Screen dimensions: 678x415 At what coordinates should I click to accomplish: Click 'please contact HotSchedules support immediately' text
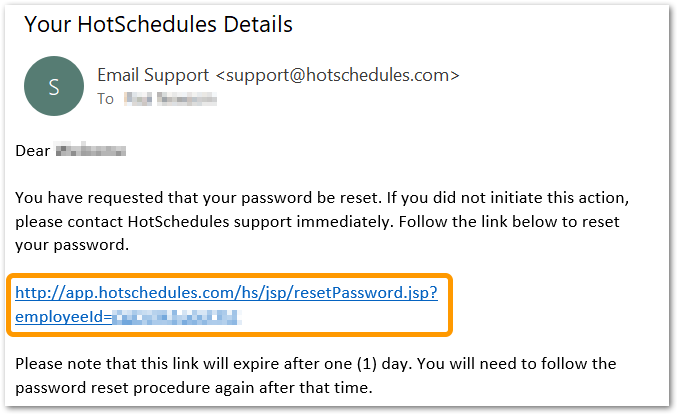coord(204,222)
